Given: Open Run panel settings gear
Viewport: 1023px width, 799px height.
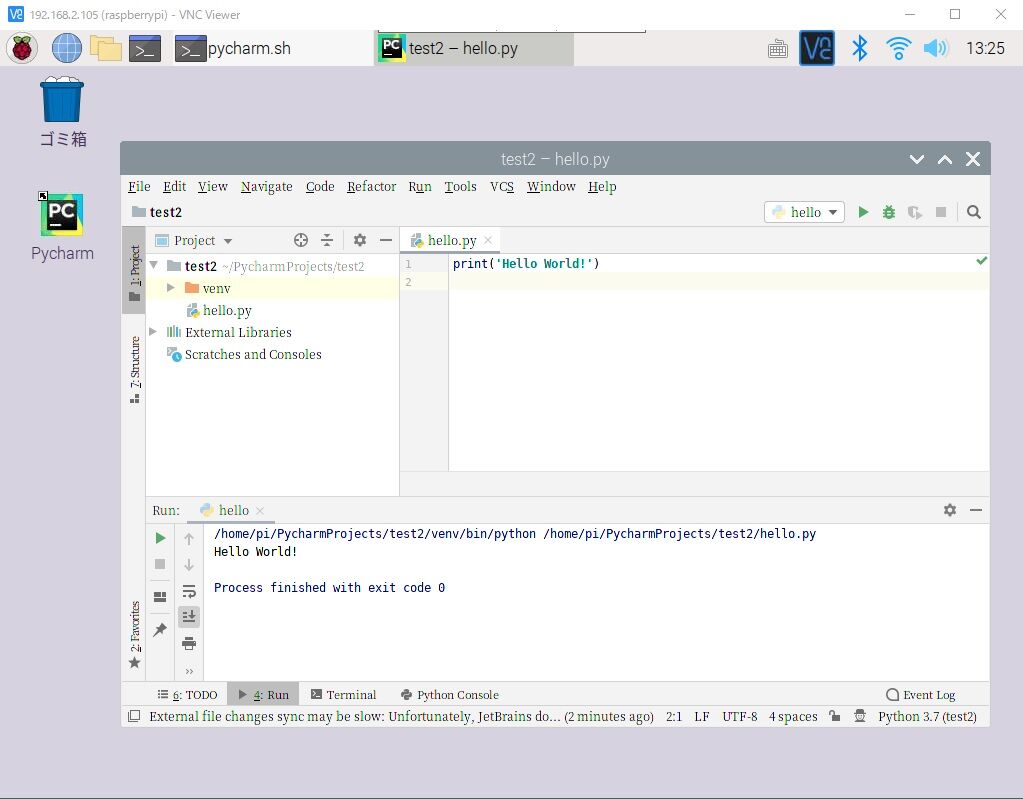Looking at the screenshot, I should pos(950,510).
